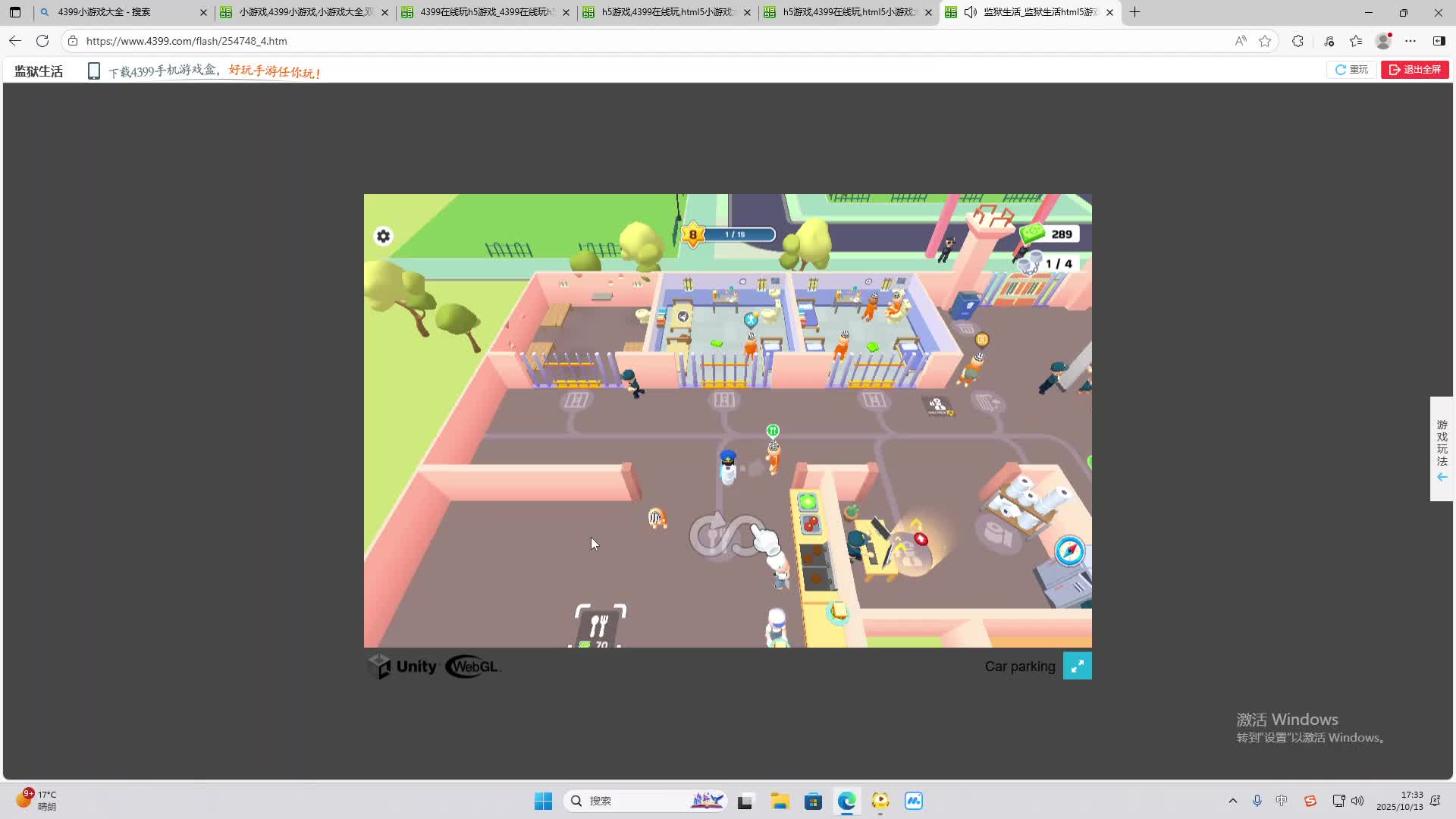The image size is (1456, 819).
Task: Click the Unity WebGL logo
Action: coord(434,667)
